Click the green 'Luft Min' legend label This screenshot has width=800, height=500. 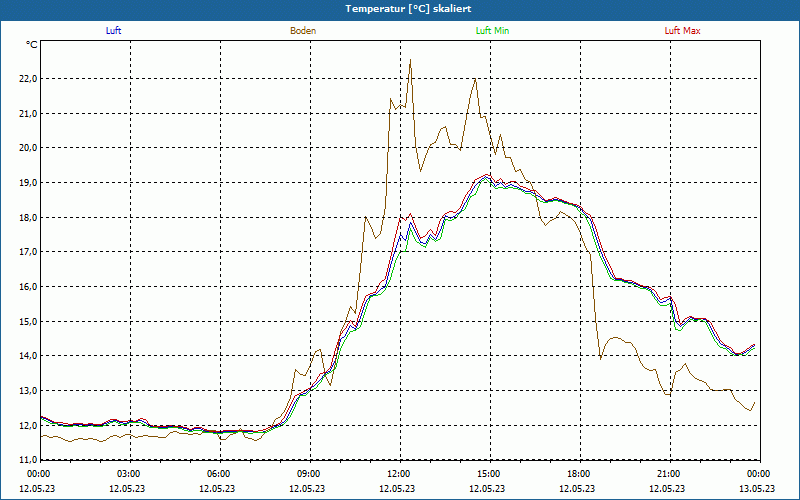492,31
